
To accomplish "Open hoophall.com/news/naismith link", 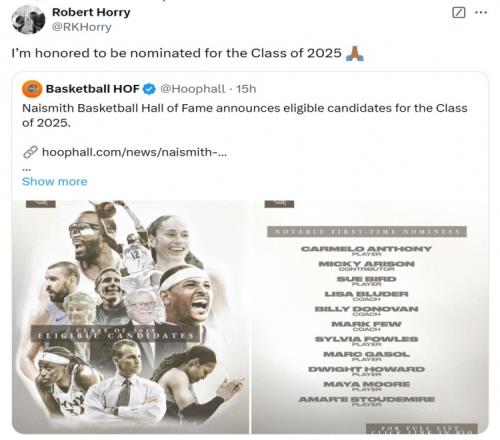I will coord(134,152).
